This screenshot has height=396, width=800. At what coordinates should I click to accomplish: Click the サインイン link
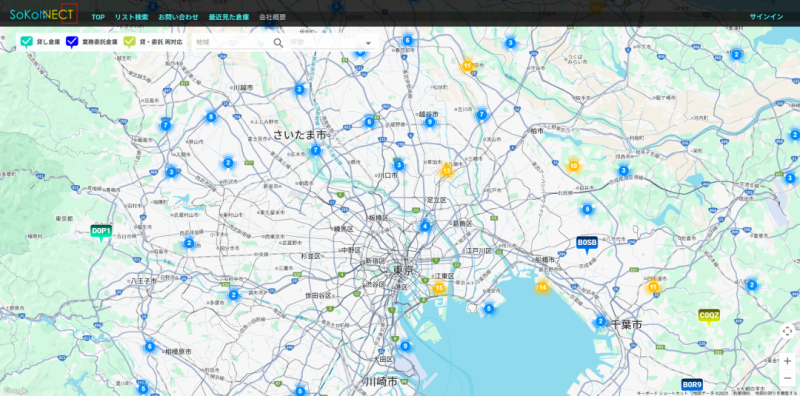click(766, 17)
